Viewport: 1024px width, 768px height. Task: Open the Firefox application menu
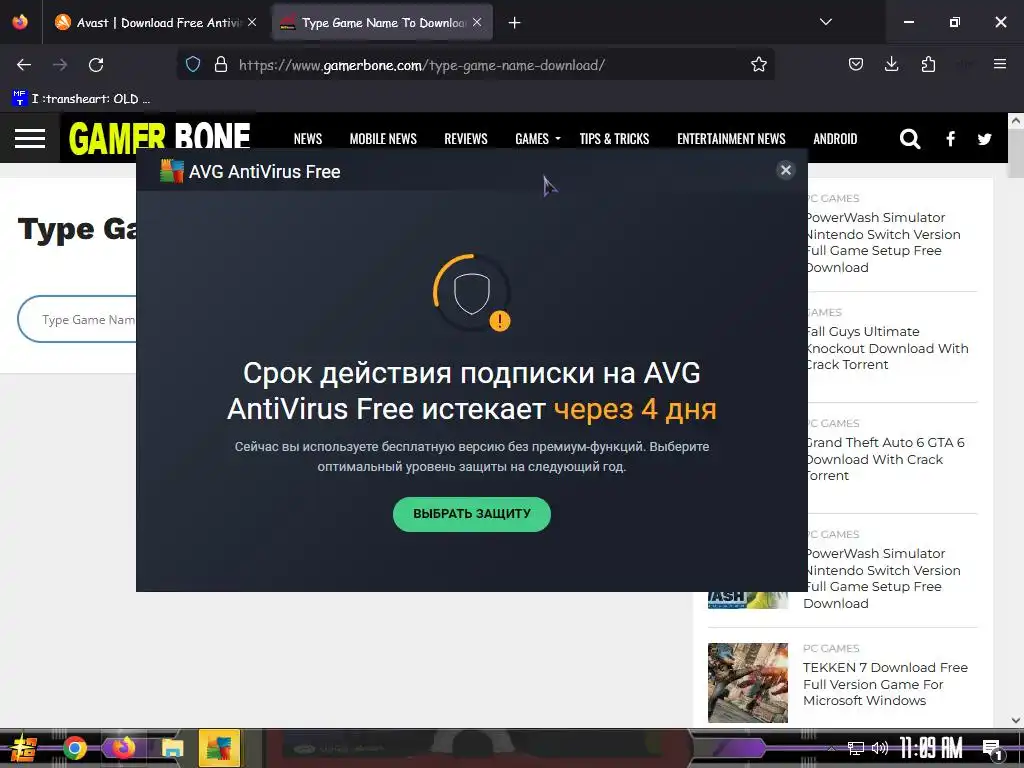1000,64
